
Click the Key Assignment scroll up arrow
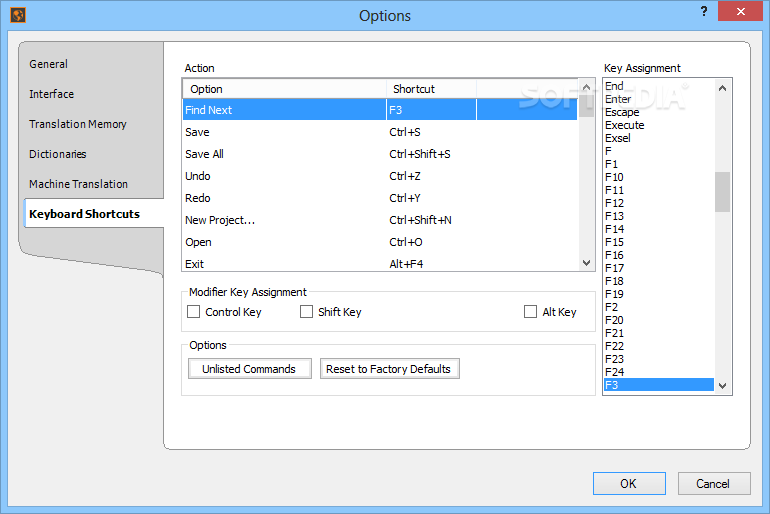click(x=722, y=88)
